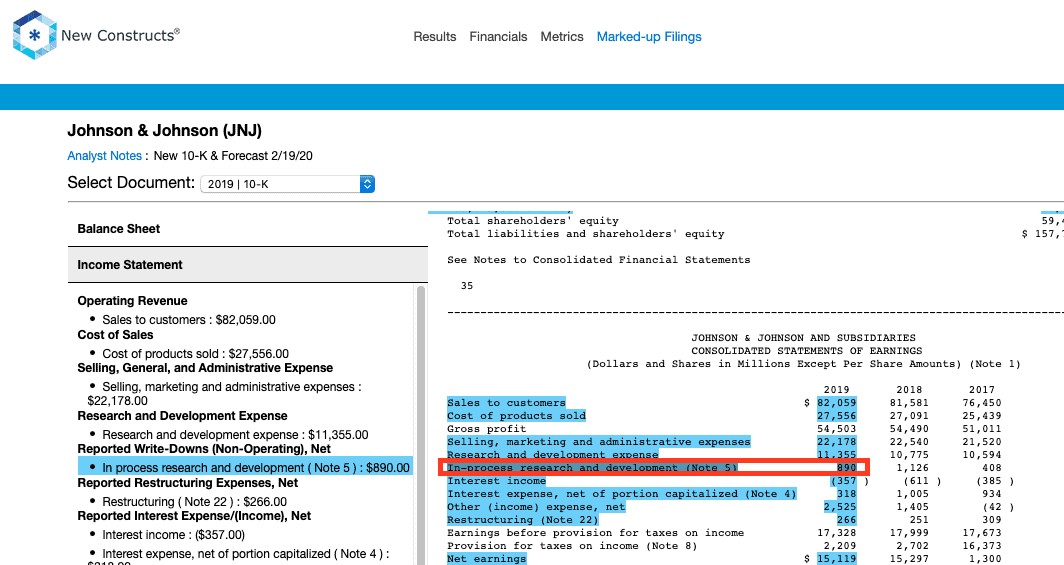The height and width of the screenshot is (565, 1064).
Task: Select Selling, marketing and administrative expenses item
Action: tap(224, 393)
